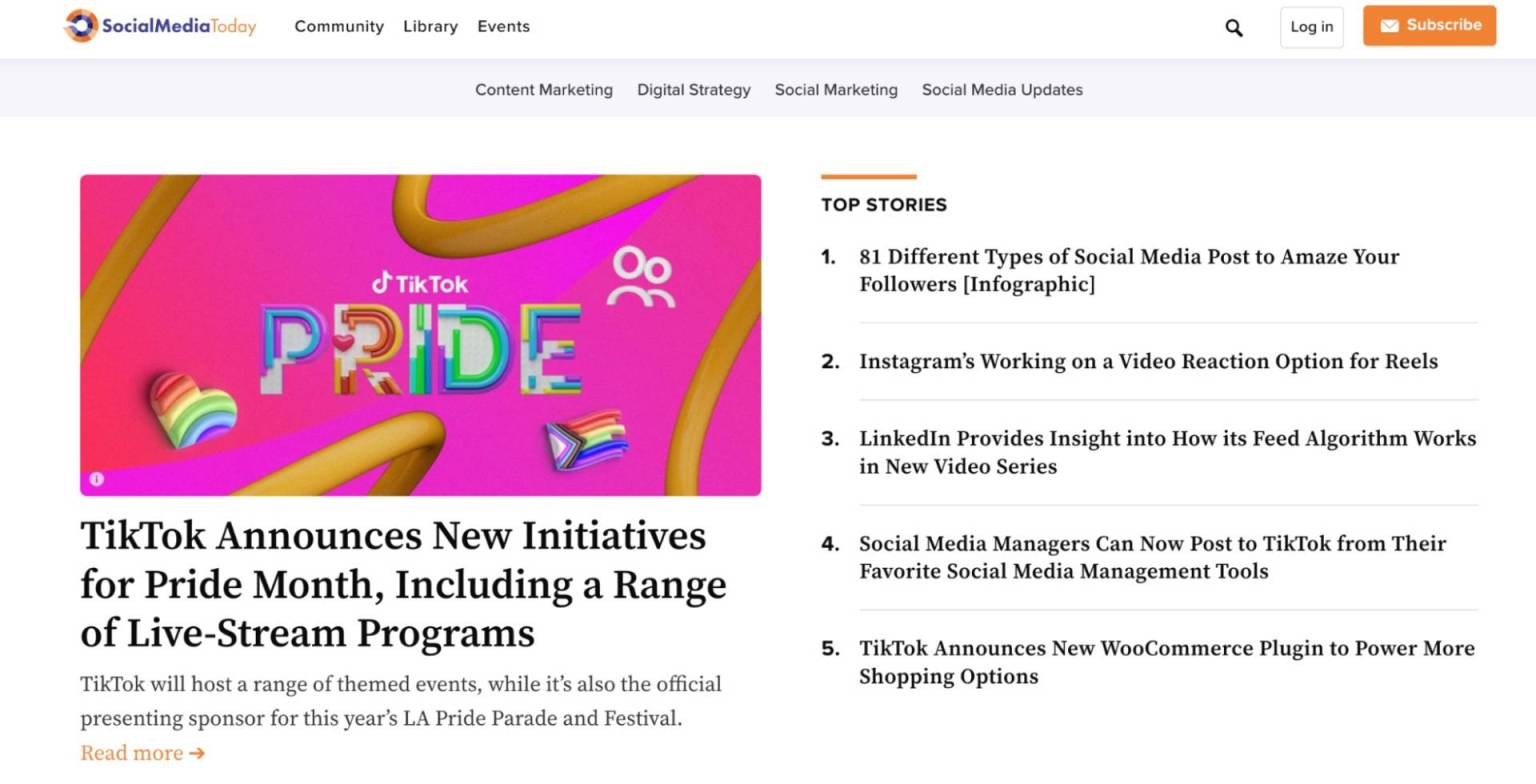Open the TikTok WooCommerce plugin story

tap(1166, 661)
